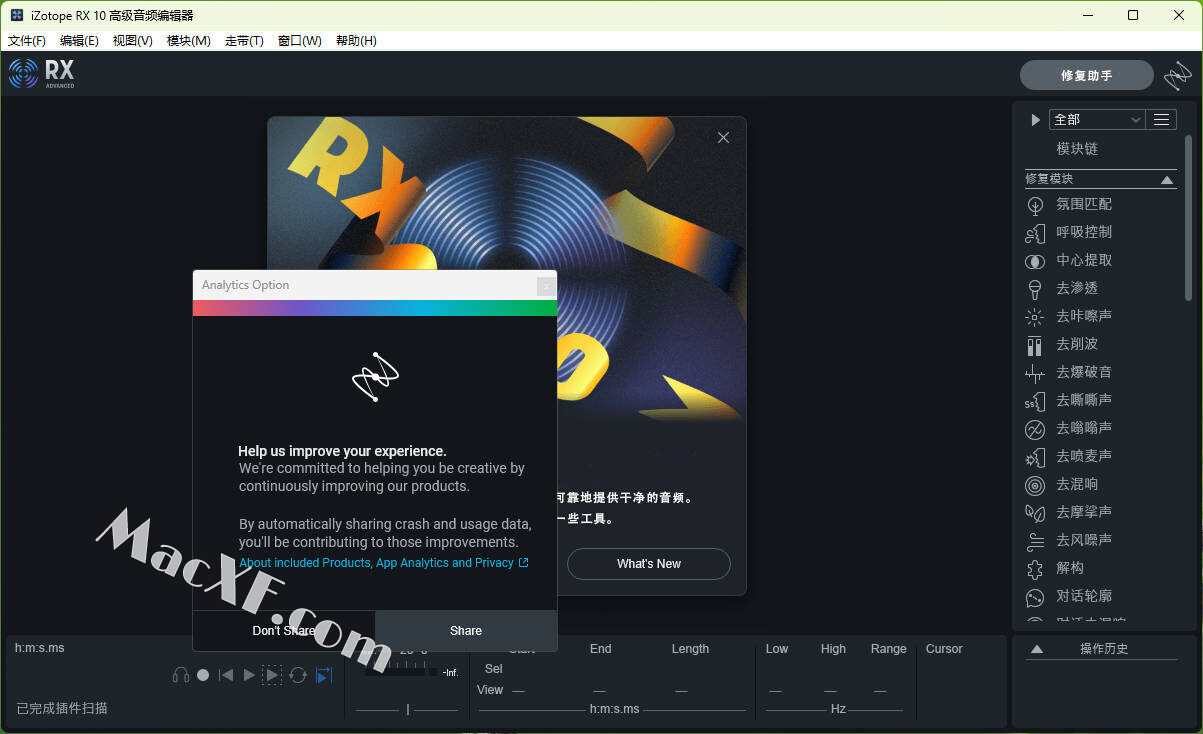The width and height of the screenshot is (1203, 734).
Task: Click the Sel start value field
Action: [x=518, y=669]
